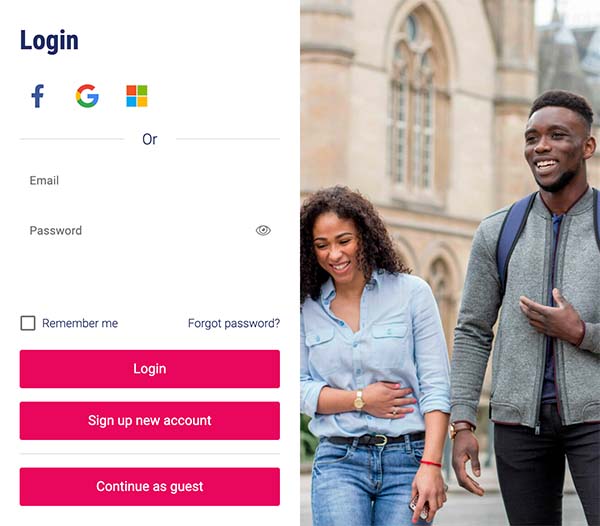This screenshot has width=600, height=526.
Task: Focus the Email input field
Action: pyautogui.click(x=150, y=180)
